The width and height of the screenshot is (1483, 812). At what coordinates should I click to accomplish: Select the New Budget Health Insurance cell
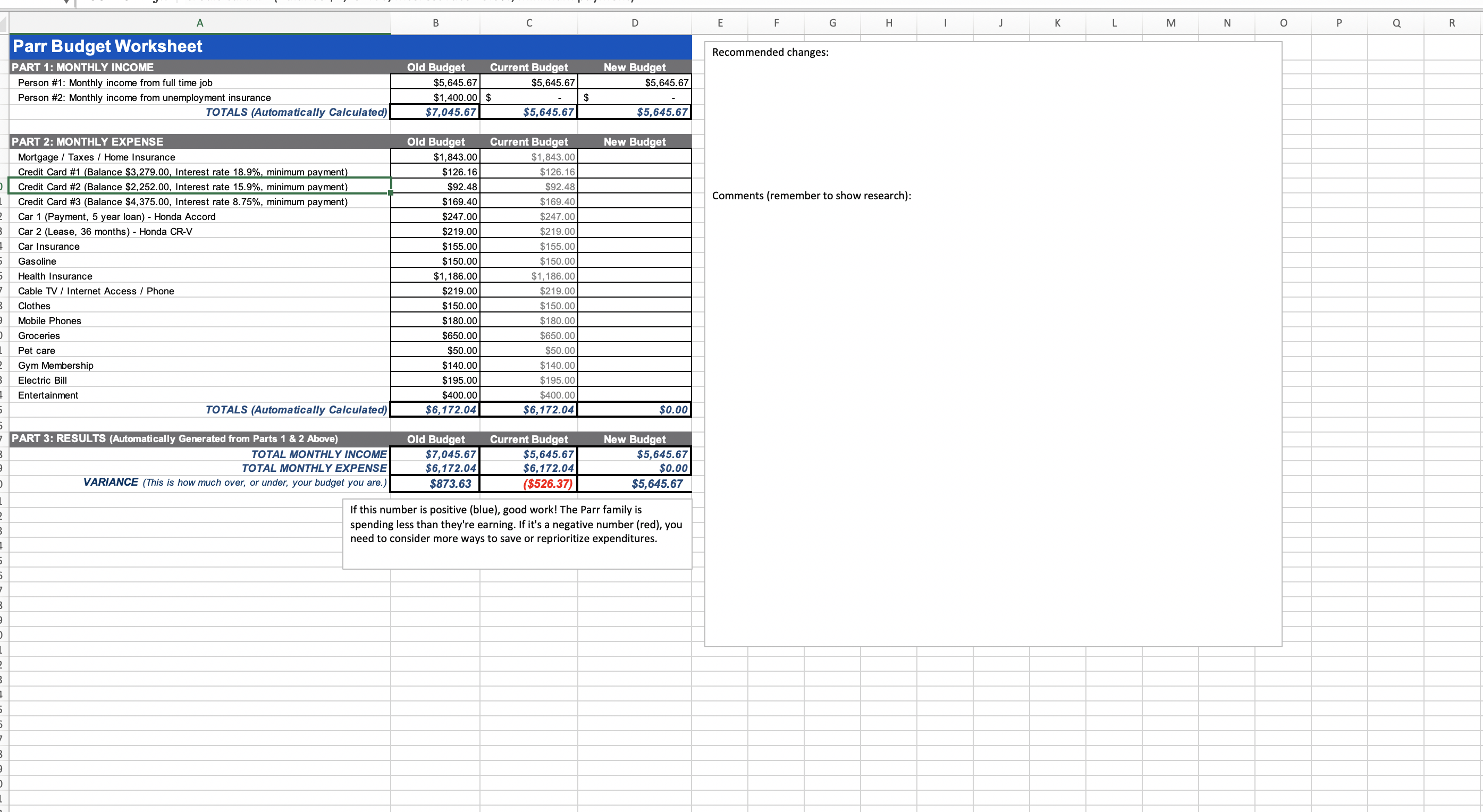635,276
